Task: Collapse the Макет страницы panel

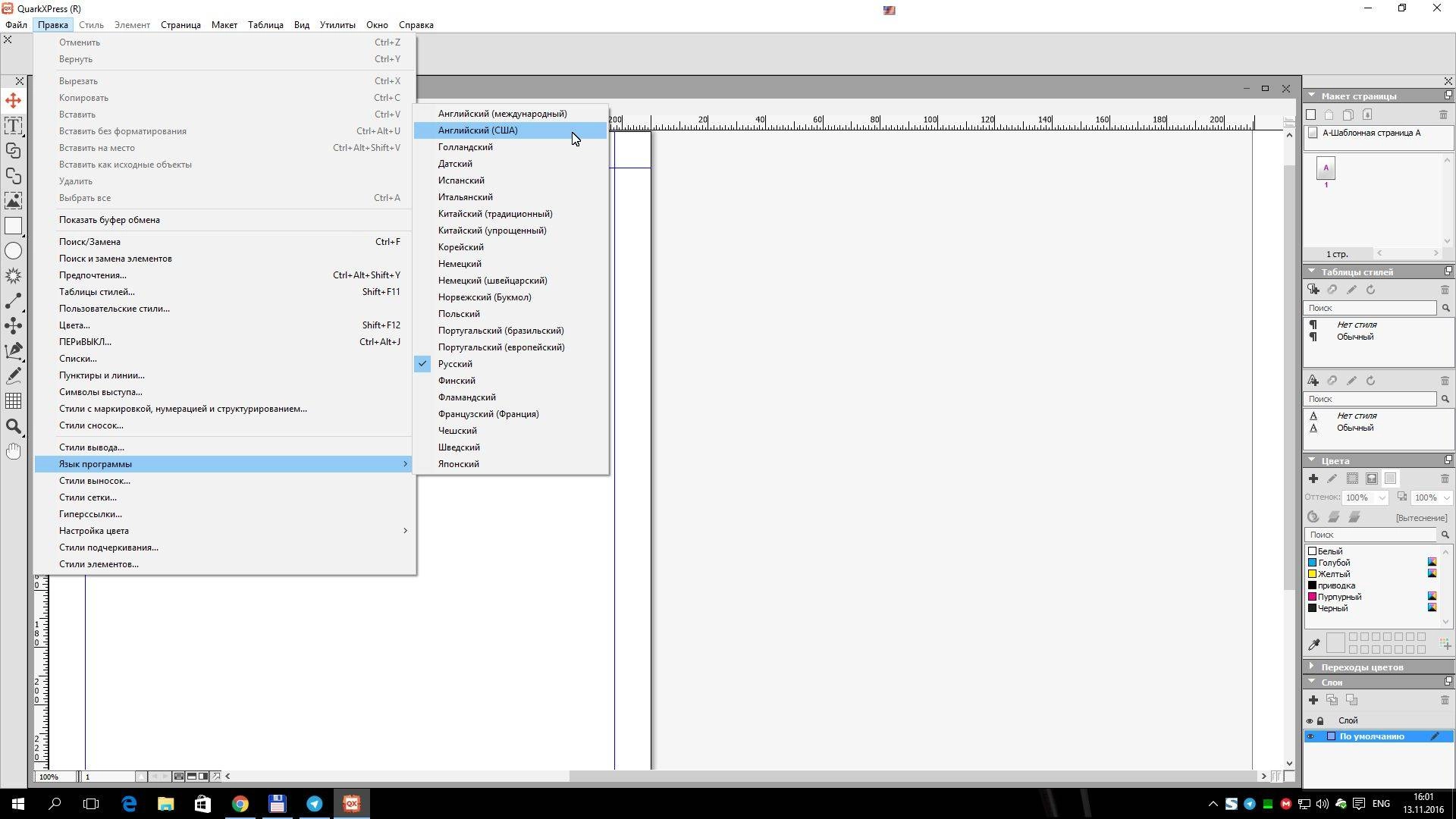Action: (1311, 96)
